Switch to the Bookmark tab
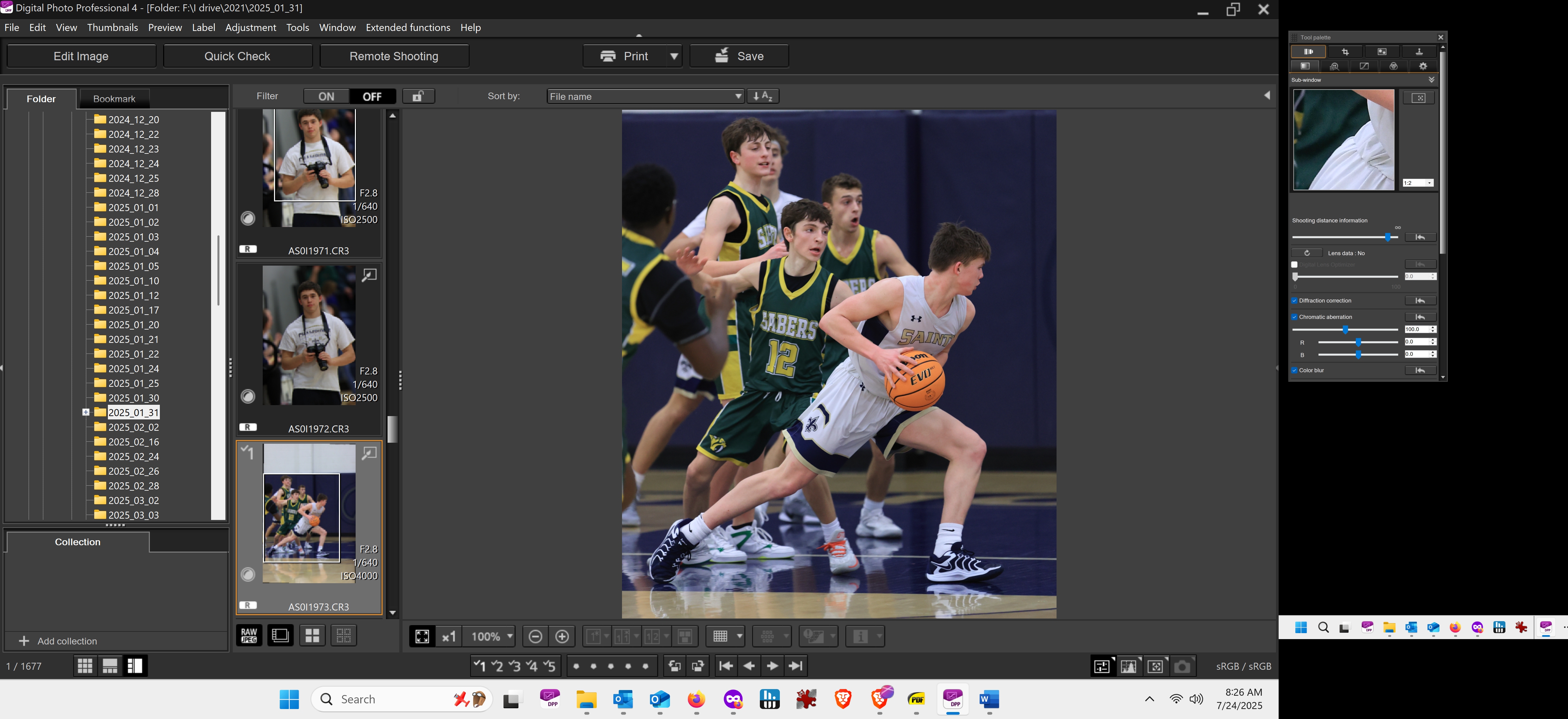 (115, 98)
